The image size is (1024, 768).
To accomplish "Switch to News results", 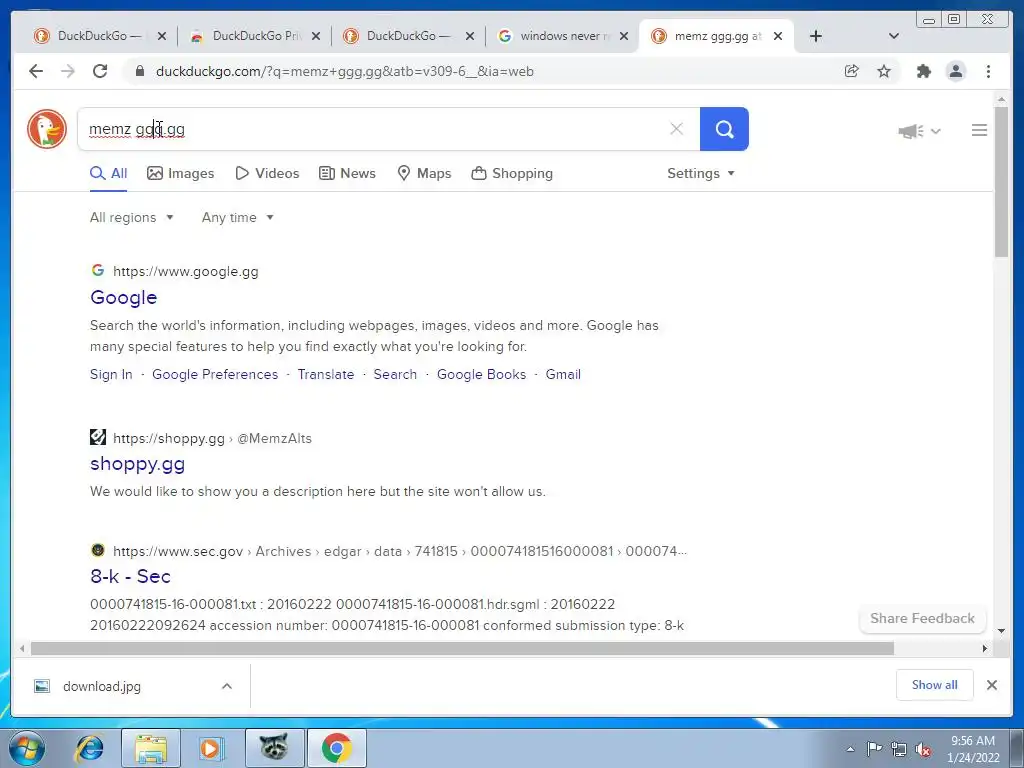I will [x=347, y=173].
